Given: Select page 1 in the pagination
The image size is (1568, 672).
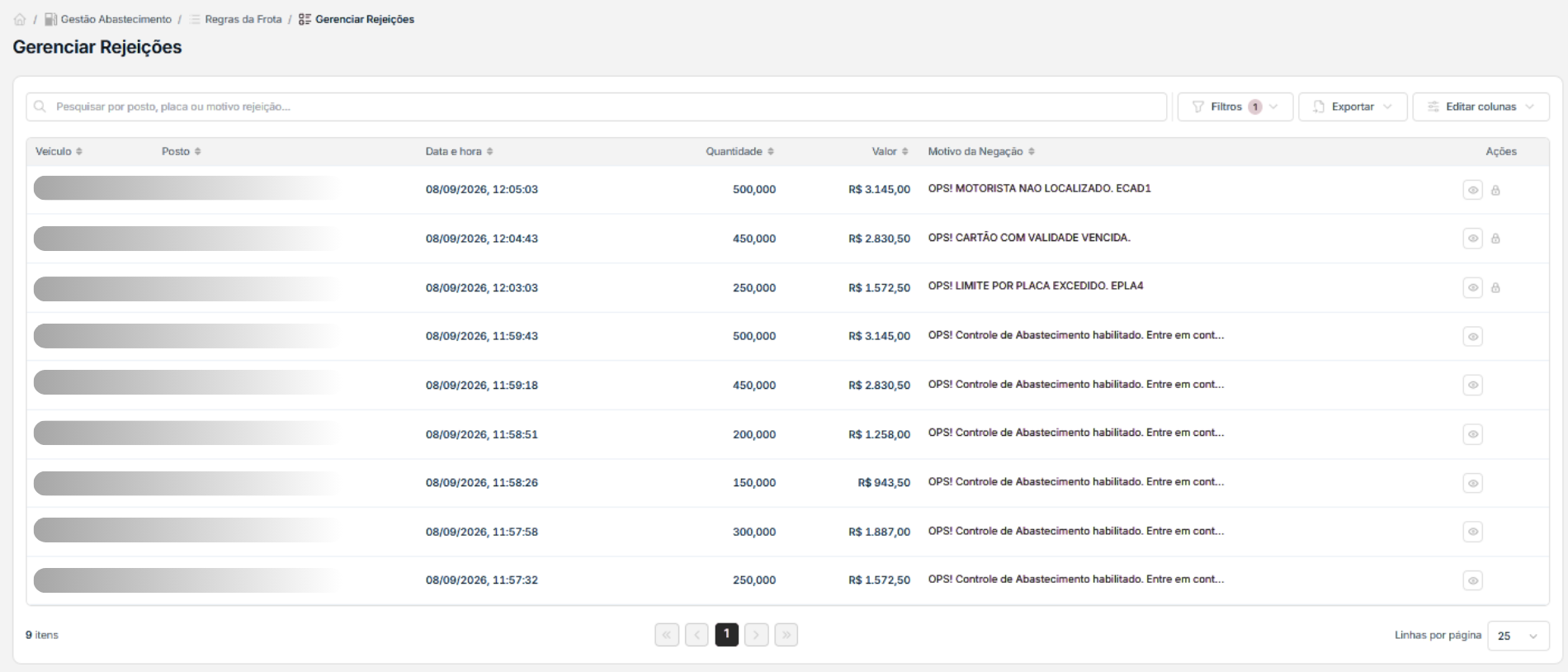Looking at the screenshot, I should (x=726, y=634).
